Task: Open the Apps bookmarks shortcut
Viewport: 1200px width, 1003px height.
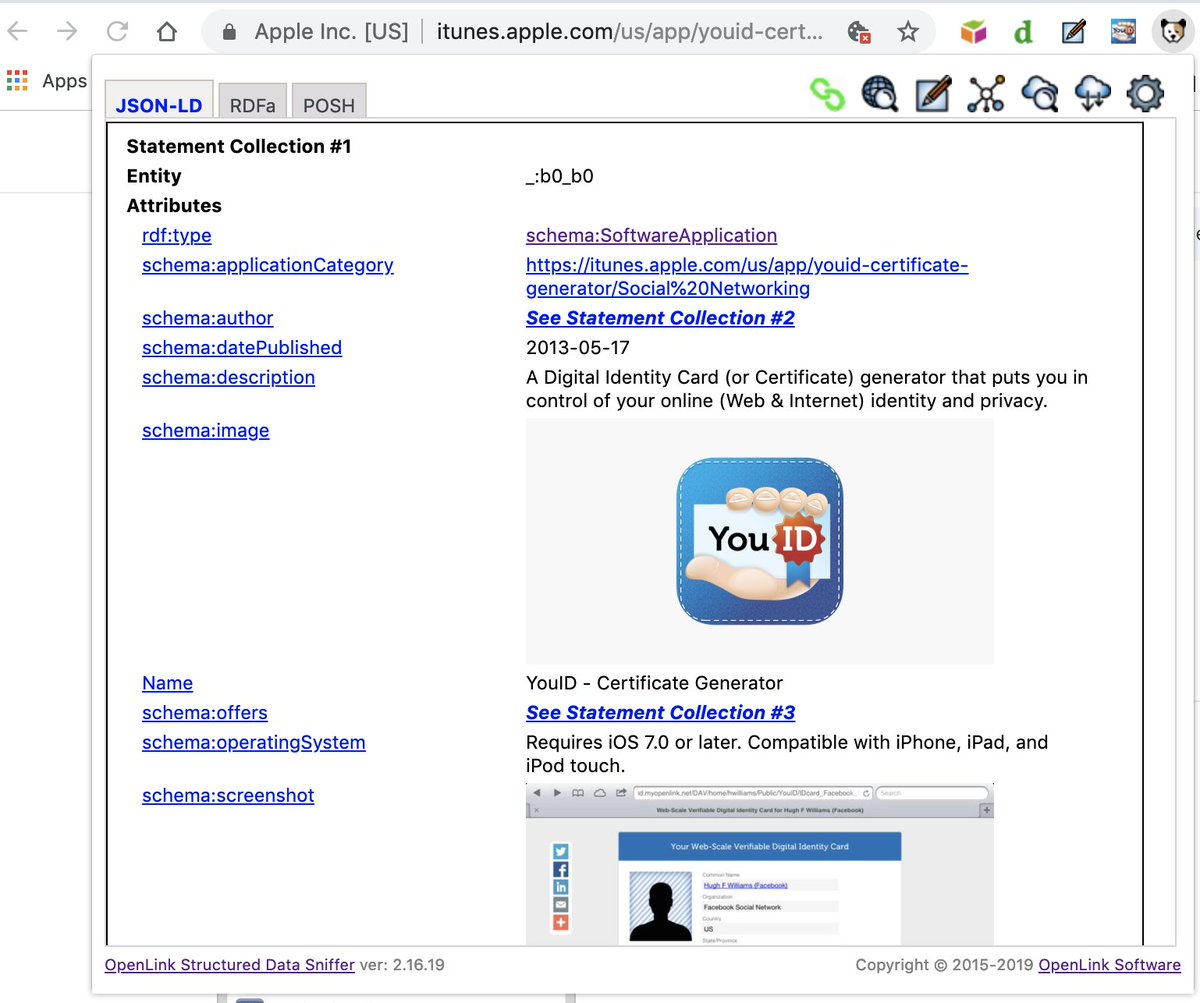Action: click(47, 81)
